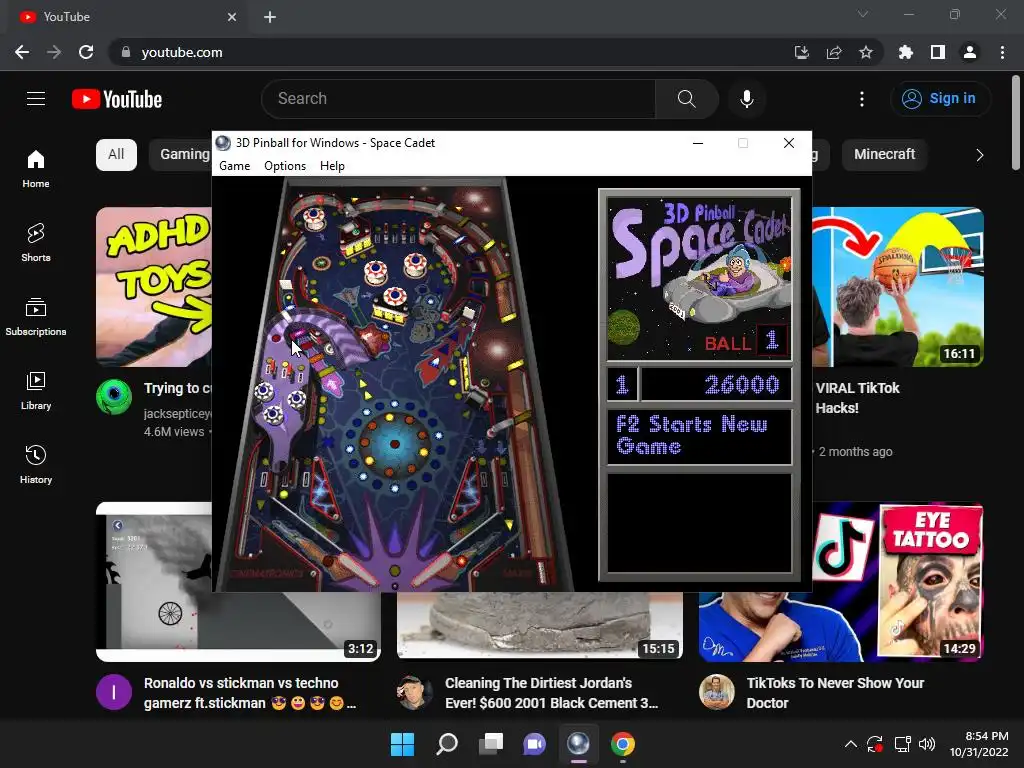Open a new Chrome tab
This screenshot has width=1024, height=768.
pyautogui.click(x=270, y=17)
